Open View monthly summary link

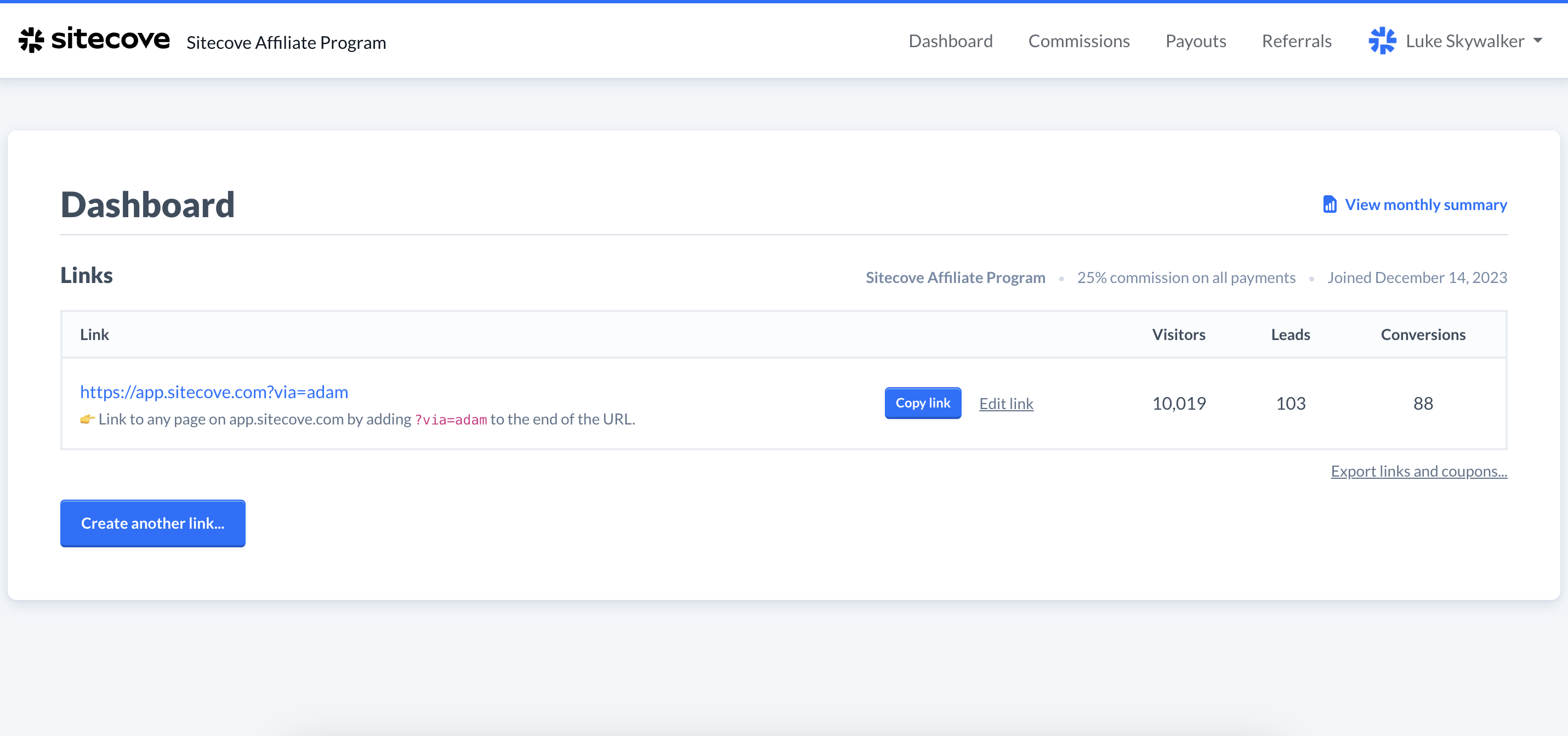tap(1425, 205)
